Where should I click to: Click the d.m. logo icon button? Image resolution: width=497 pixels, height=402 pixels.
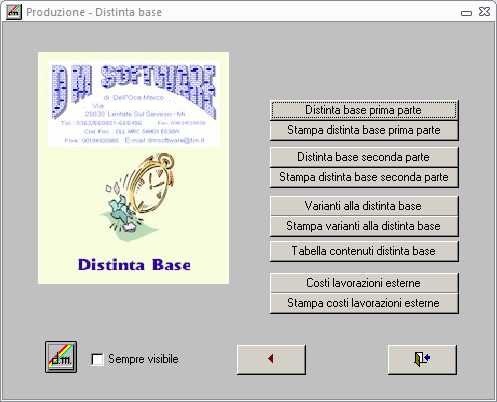[61, 357]
